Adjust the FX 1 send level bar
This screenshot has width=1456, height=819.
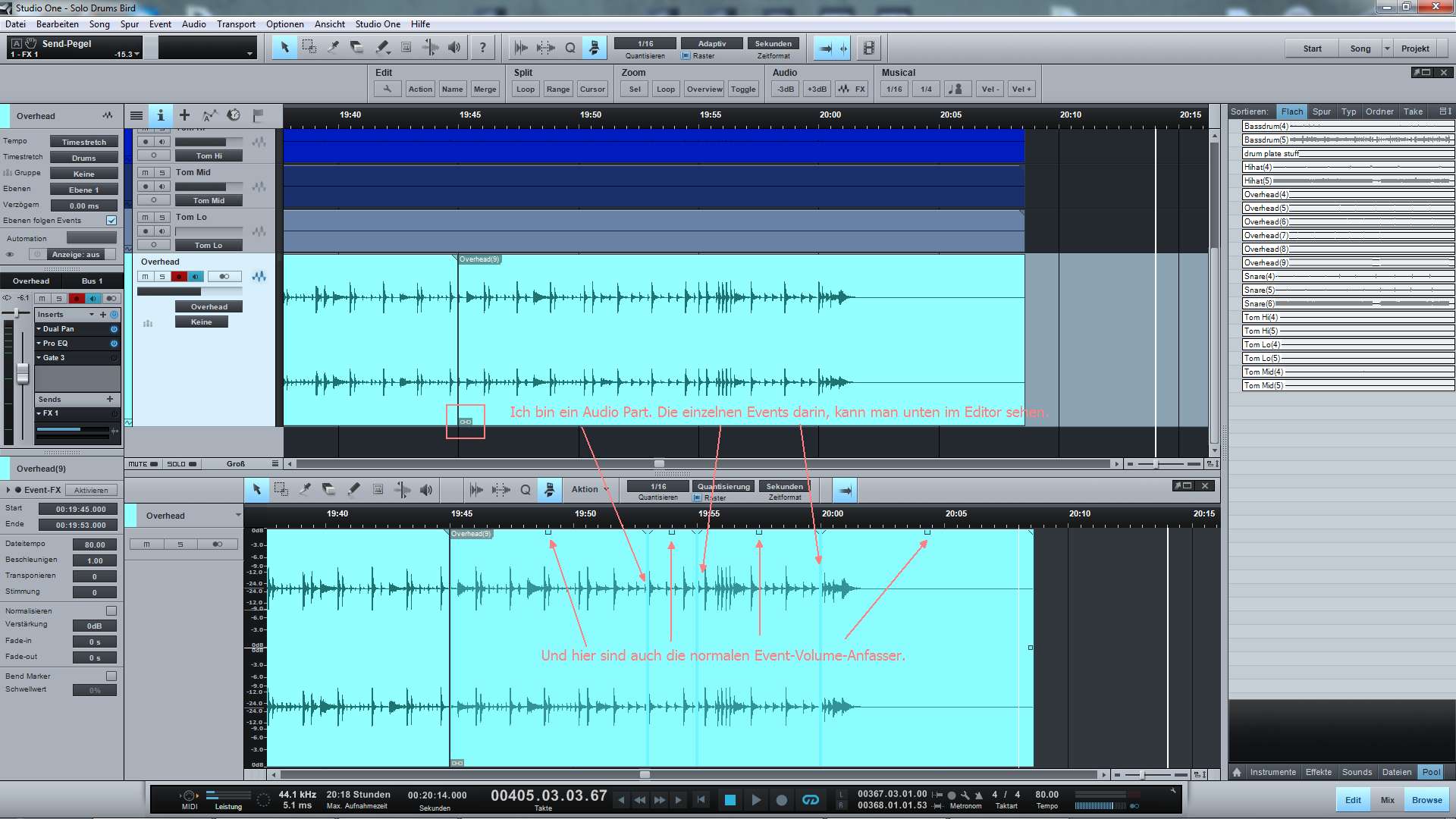pyautogui.click(x=73, y=430)
